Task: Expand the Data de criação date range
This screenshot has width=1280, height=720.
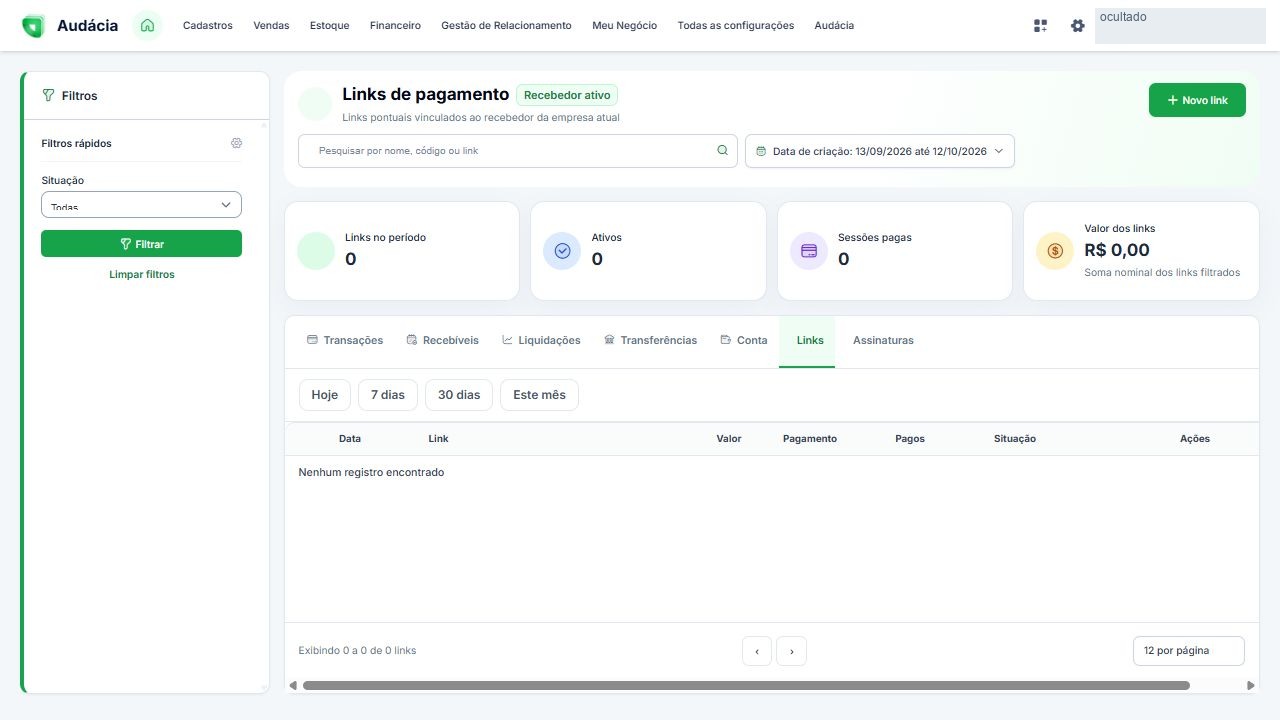Action: click(880, 151)
